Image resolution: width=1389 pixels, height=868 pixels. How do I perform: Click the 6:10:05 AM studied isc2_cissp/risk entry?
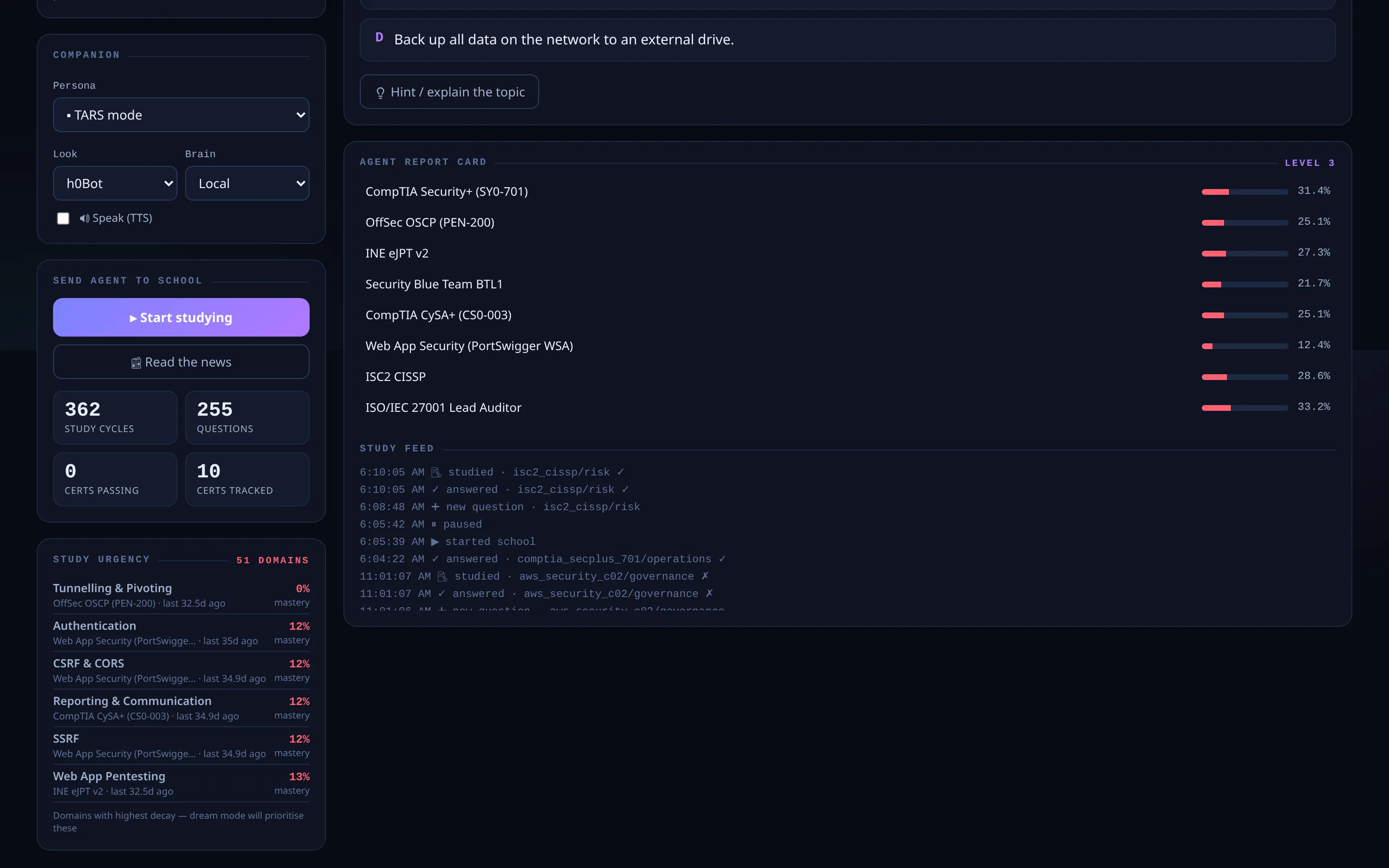[492, 472]
